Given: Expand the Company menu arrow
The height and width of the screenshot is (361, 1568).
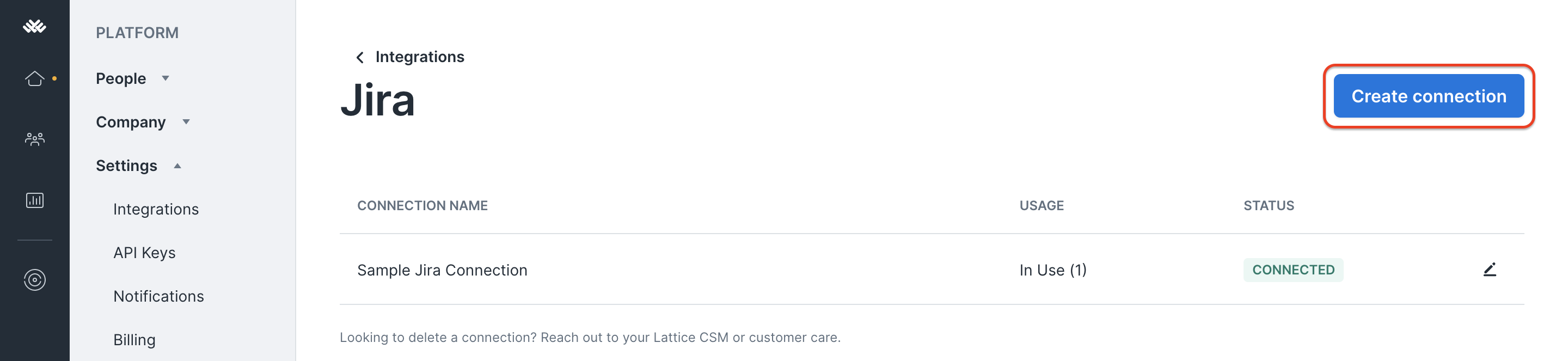Looking at the screenshot, I should coord(186,123).
